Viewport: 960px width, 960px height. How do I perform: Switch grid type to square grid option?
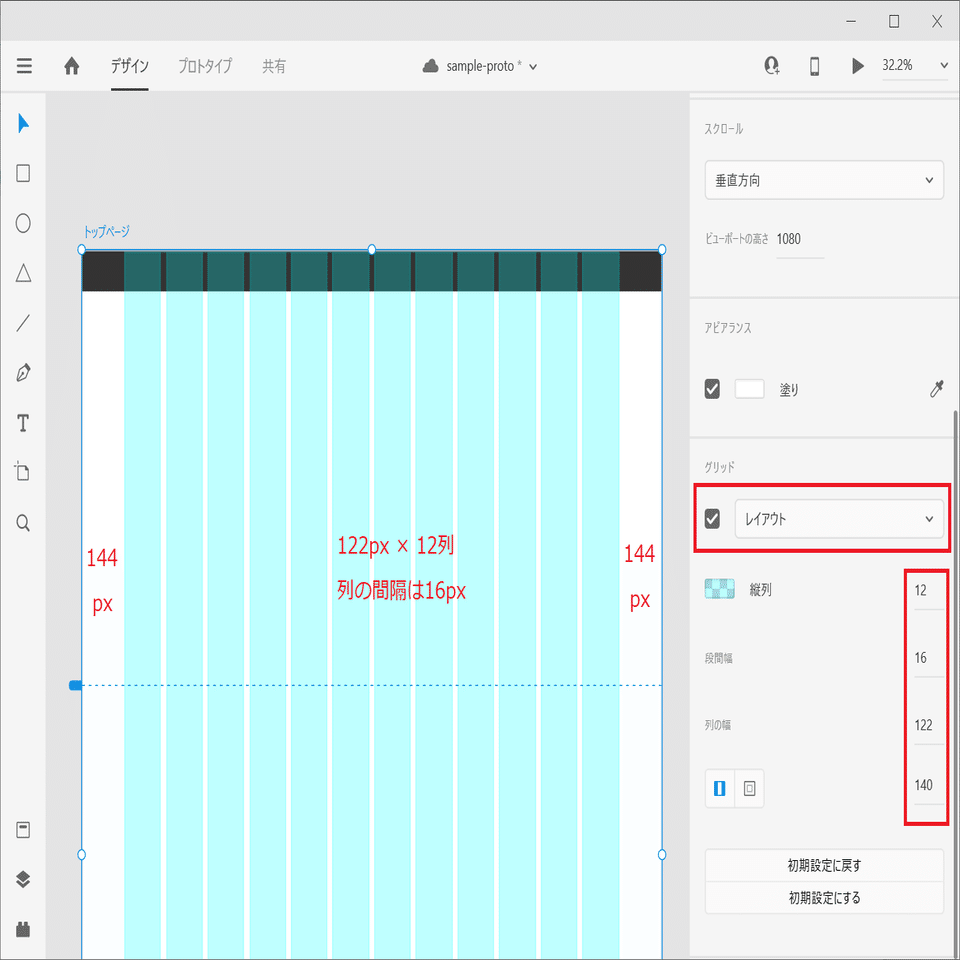pyautogui.click(x=748, y=788)
